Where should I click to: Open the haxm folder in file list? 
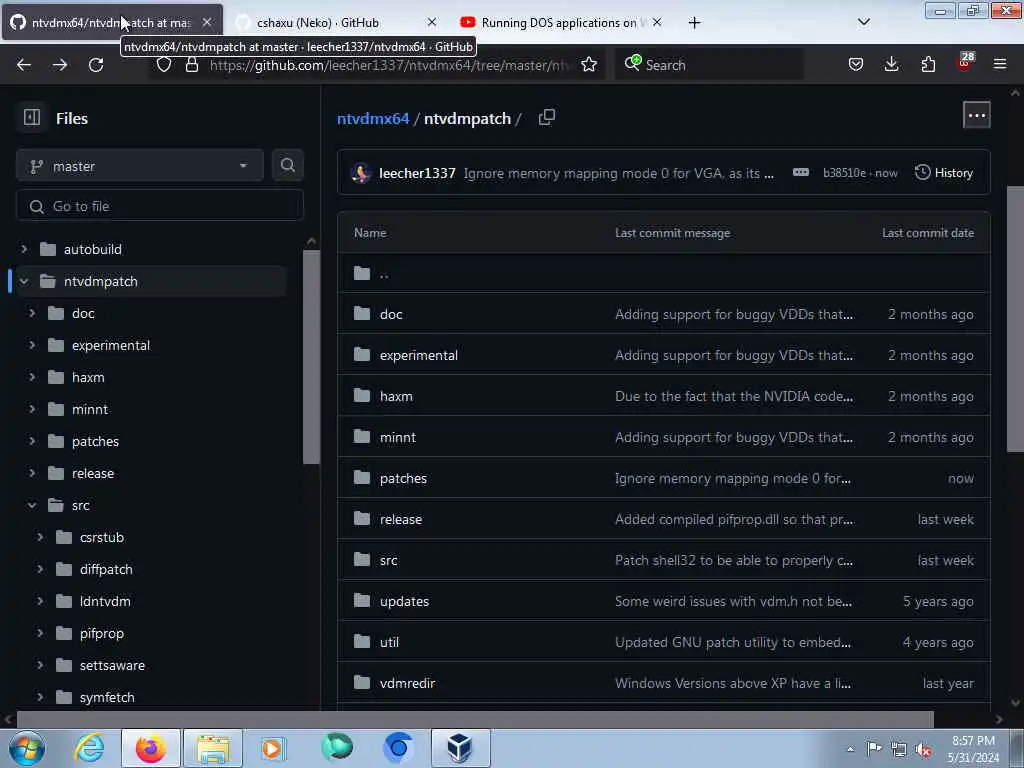[x=396, y=396]
